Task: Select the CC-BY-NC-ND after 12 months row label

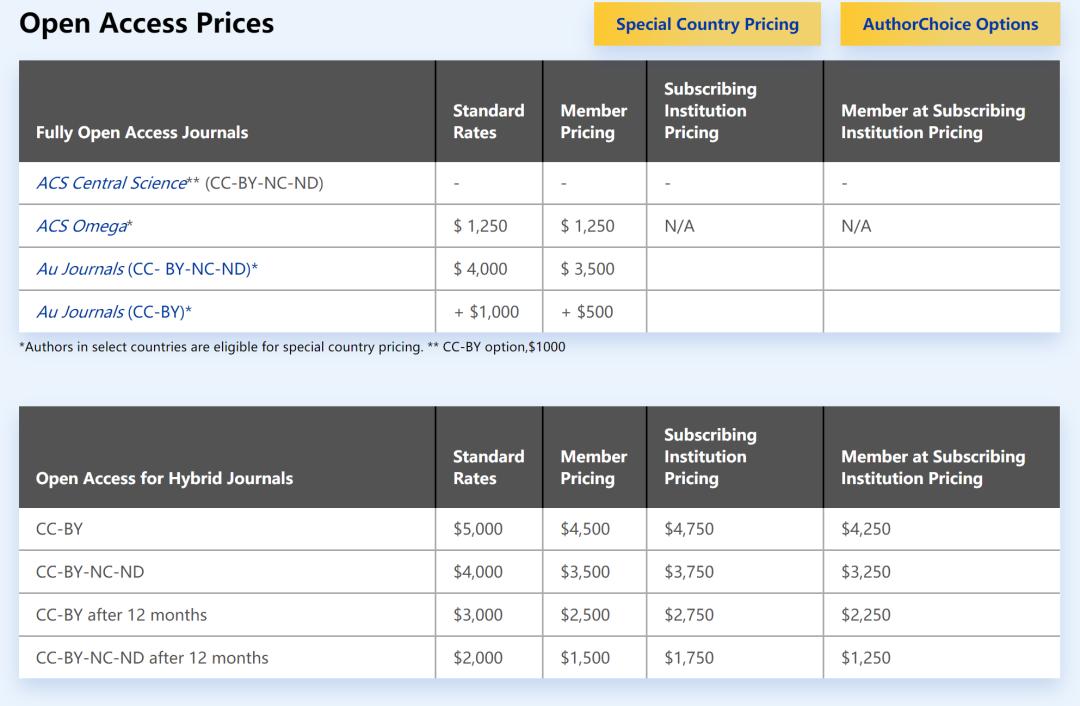Action: tap(152, 658)
